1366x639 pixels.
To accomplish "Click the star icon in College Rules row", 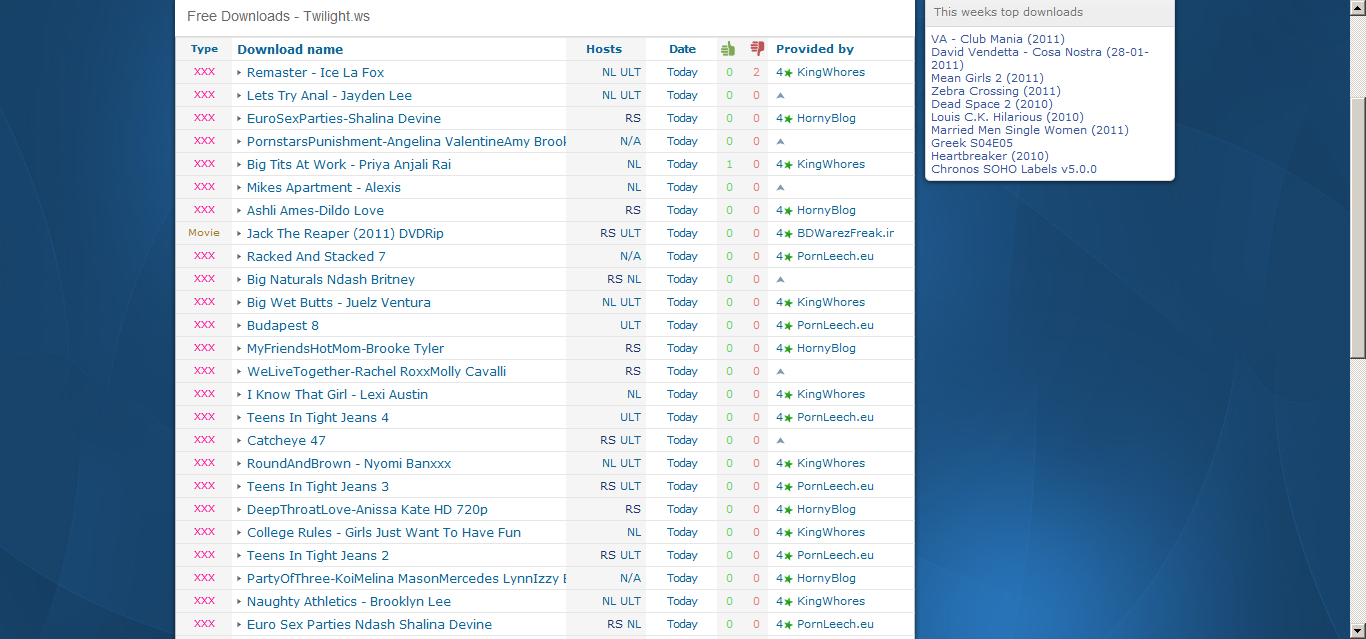I will point(788,533).
